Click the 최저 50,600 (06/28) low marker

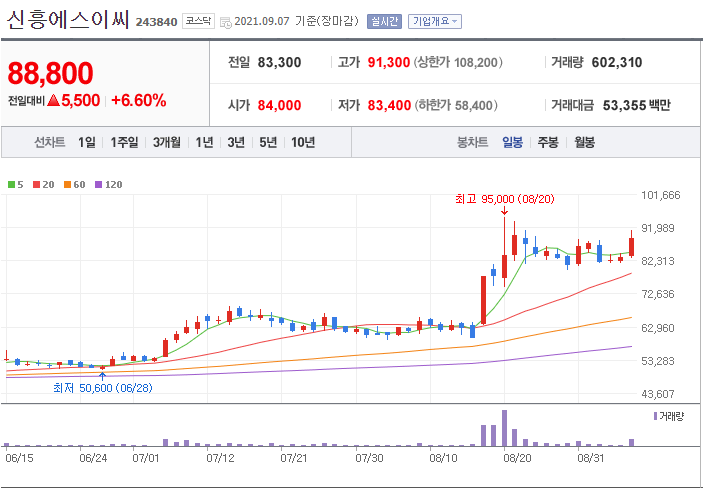(x=103, y=388)
